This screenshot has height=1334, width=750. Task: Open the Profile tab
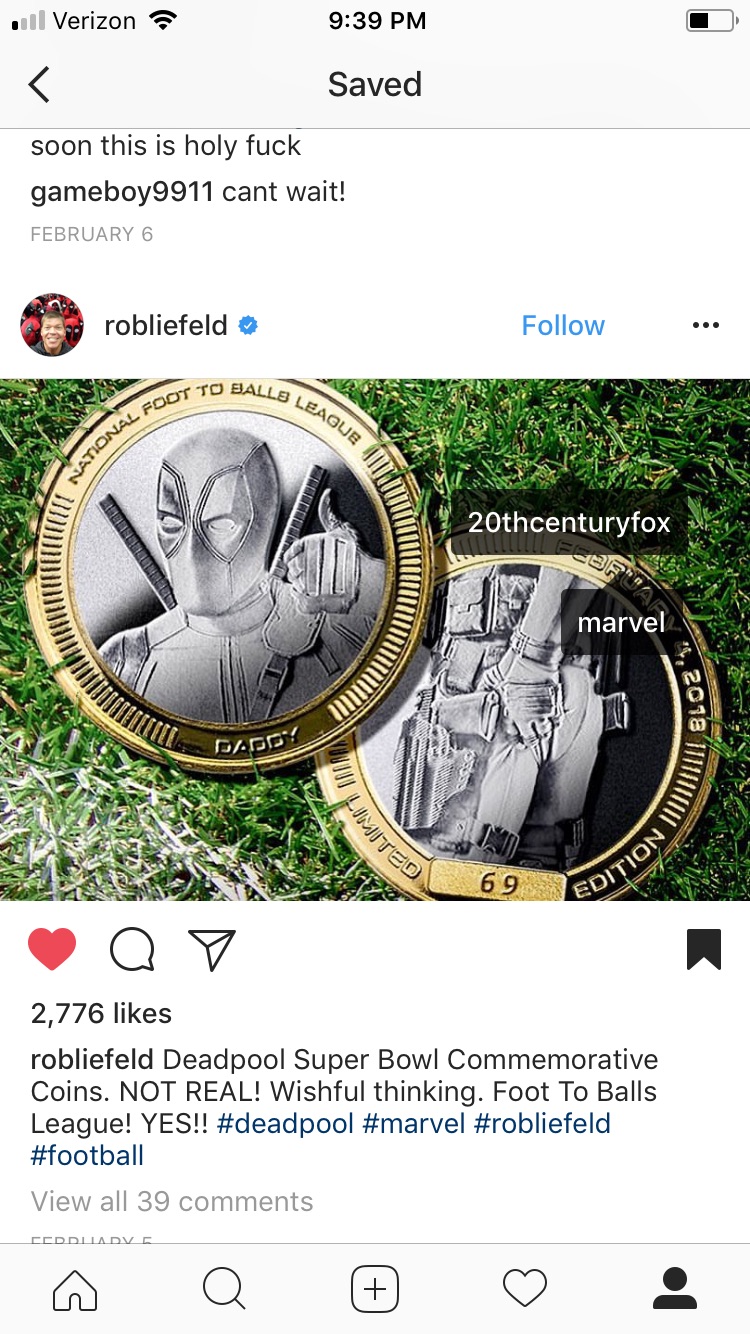tap(675, 1288)
